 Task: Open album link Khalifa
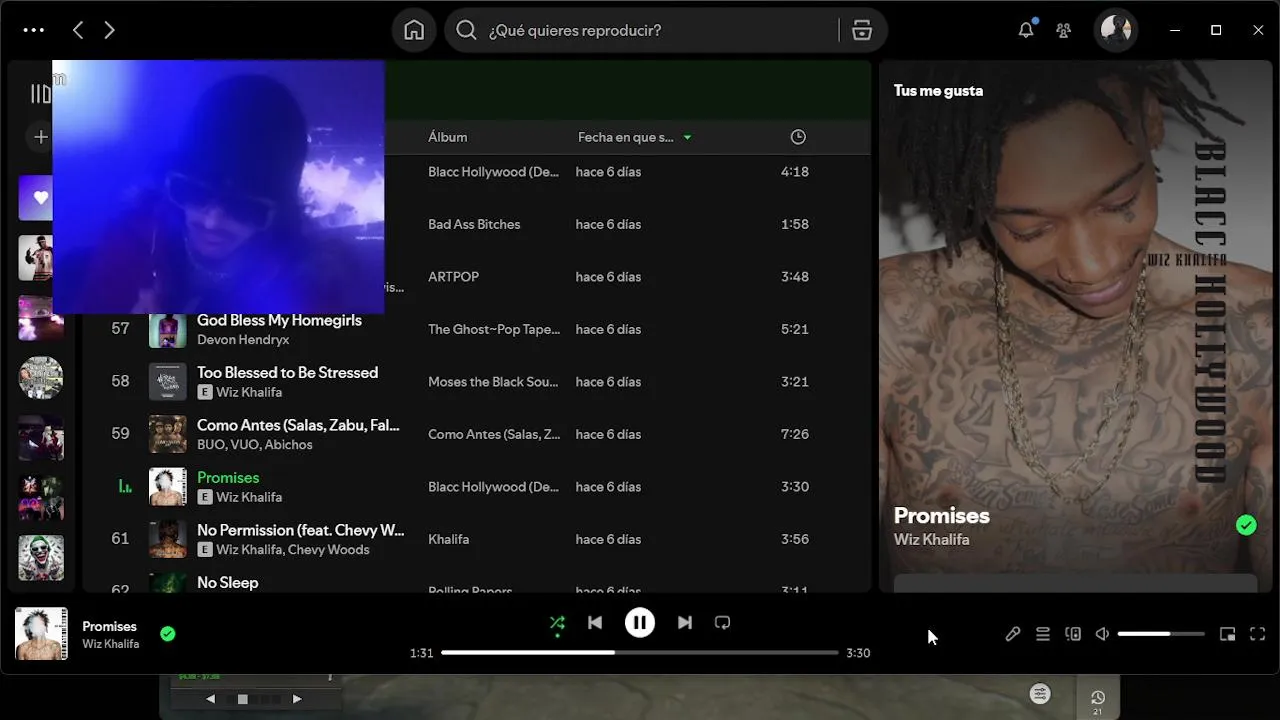pyautogui.click(x=448, y=539)
